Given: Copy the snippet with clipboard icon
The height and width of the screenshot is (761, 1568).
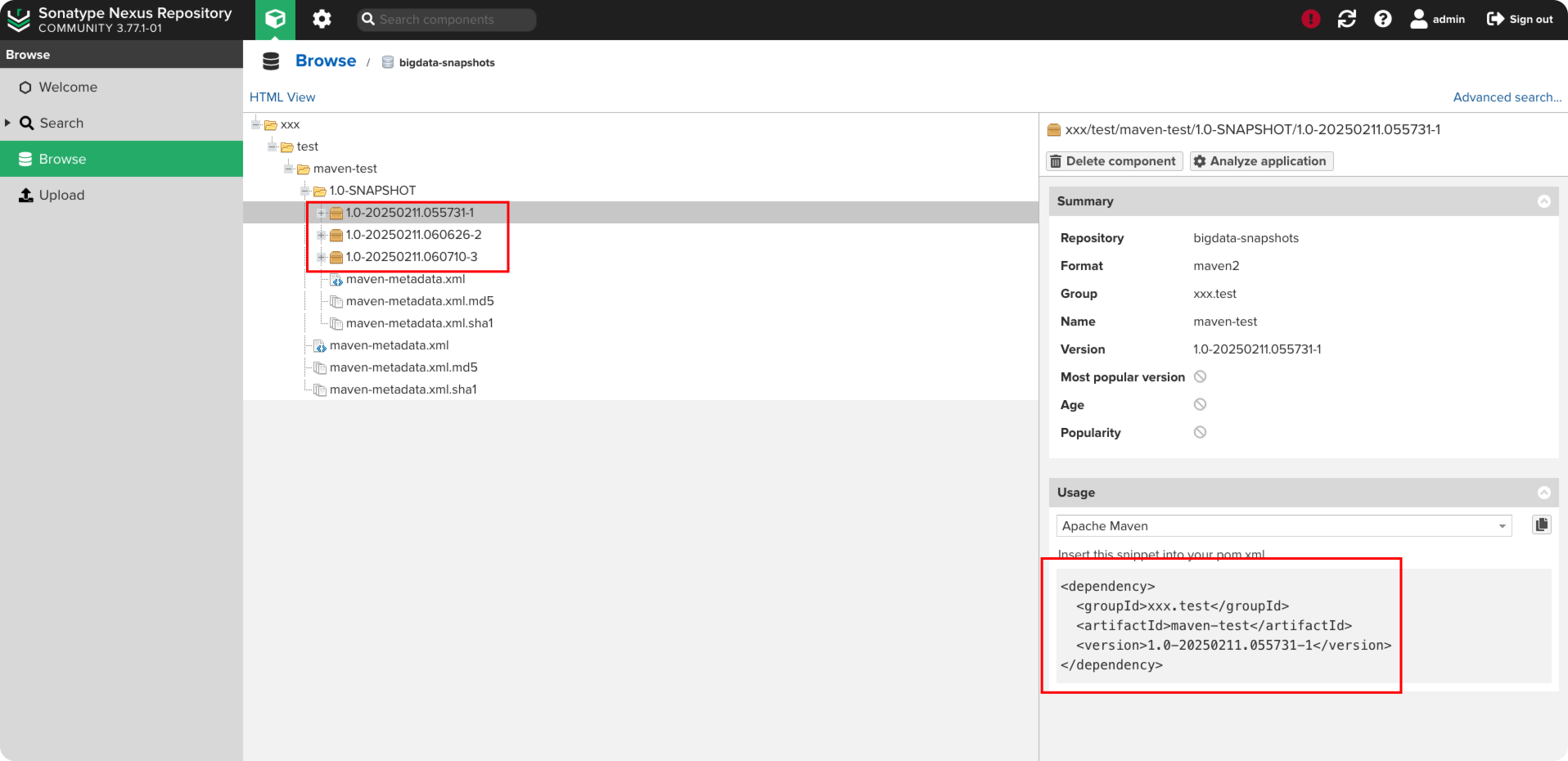Looking at the screenshot, I should (1542, 525).
